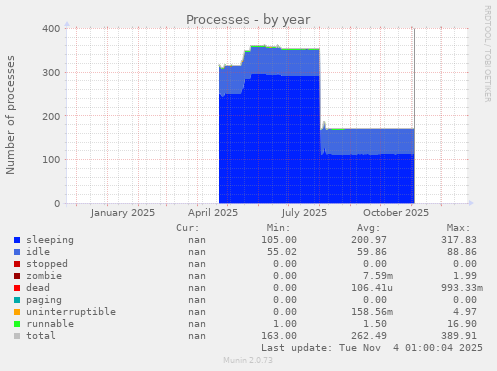Click the 'stopped' legend label
Viewport: 497px width, 371px height.
(x=47, y=264)
